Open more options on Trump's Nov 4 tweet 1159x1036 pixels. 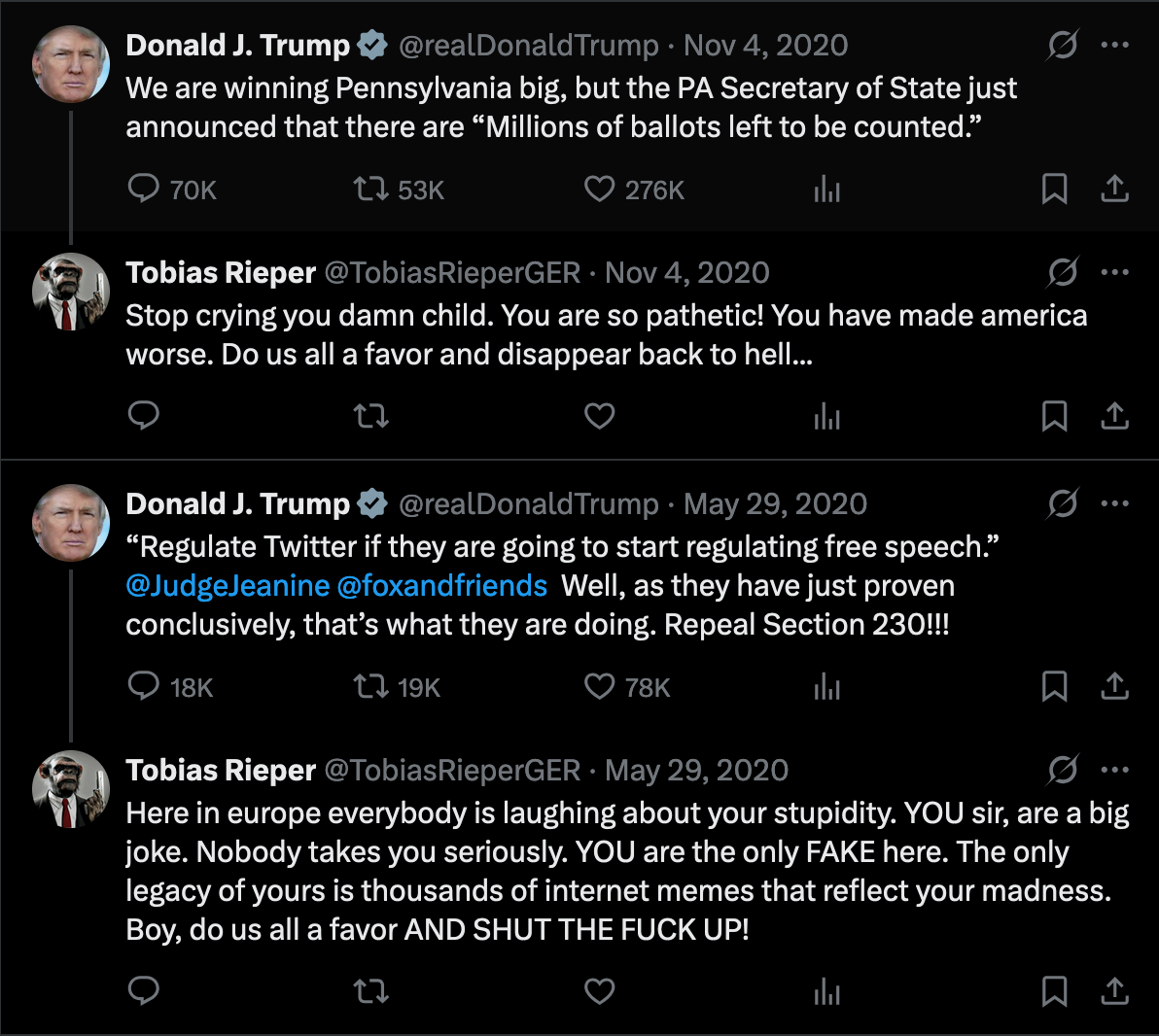(x=1114, y=45)
